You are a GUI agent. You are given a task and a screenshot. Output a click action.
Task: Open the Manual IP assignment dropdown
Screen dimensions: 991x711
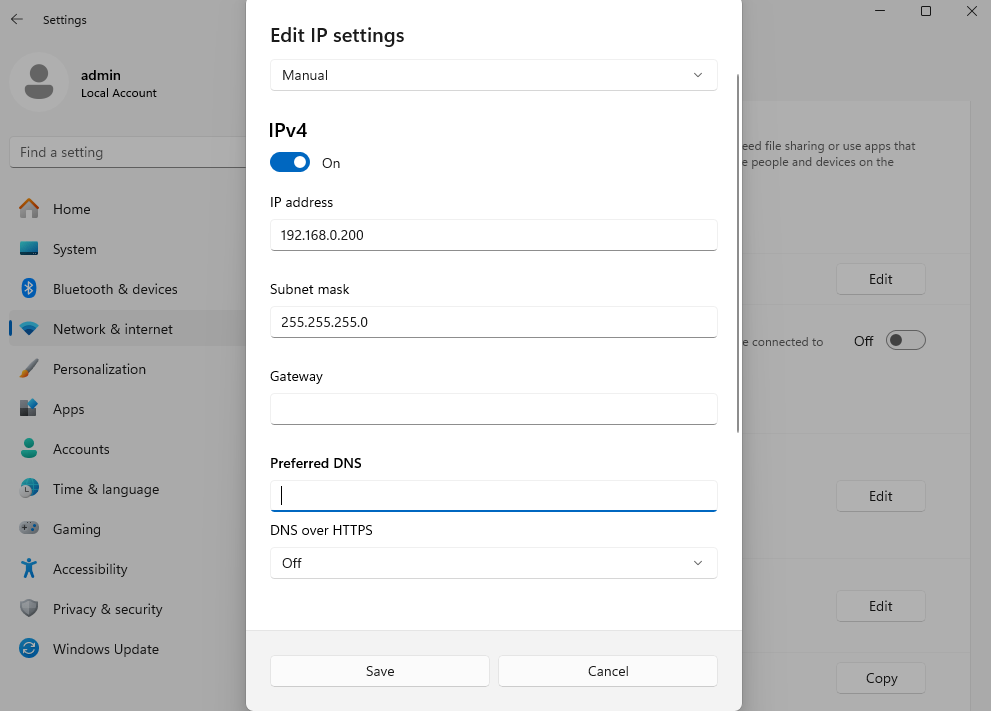tap(494, 75)
